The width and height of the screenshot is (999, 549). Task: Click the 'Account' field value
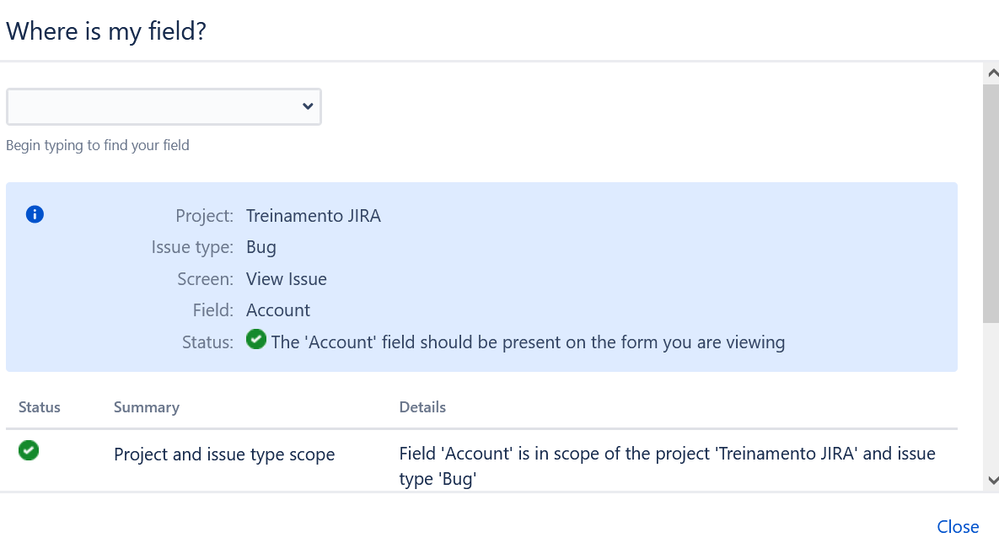[278, 310]
